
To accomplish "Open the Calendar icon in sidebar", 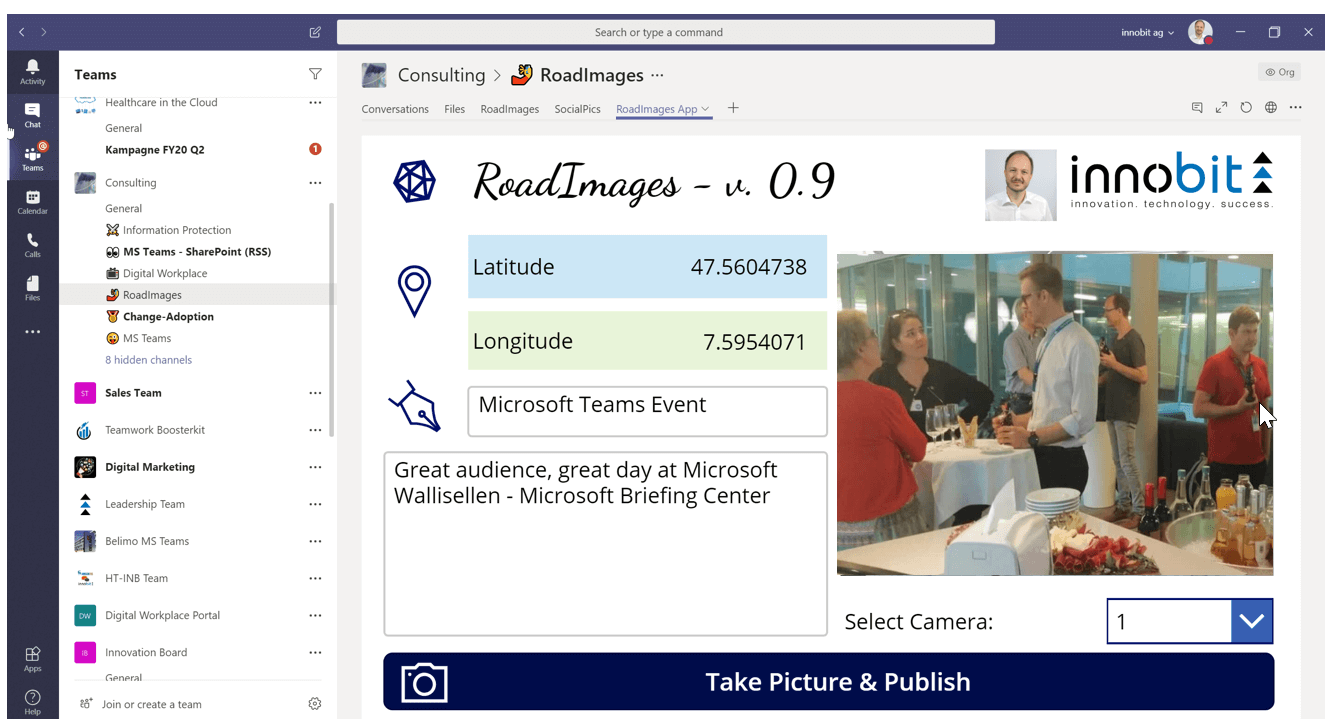I will click(32, 201).
